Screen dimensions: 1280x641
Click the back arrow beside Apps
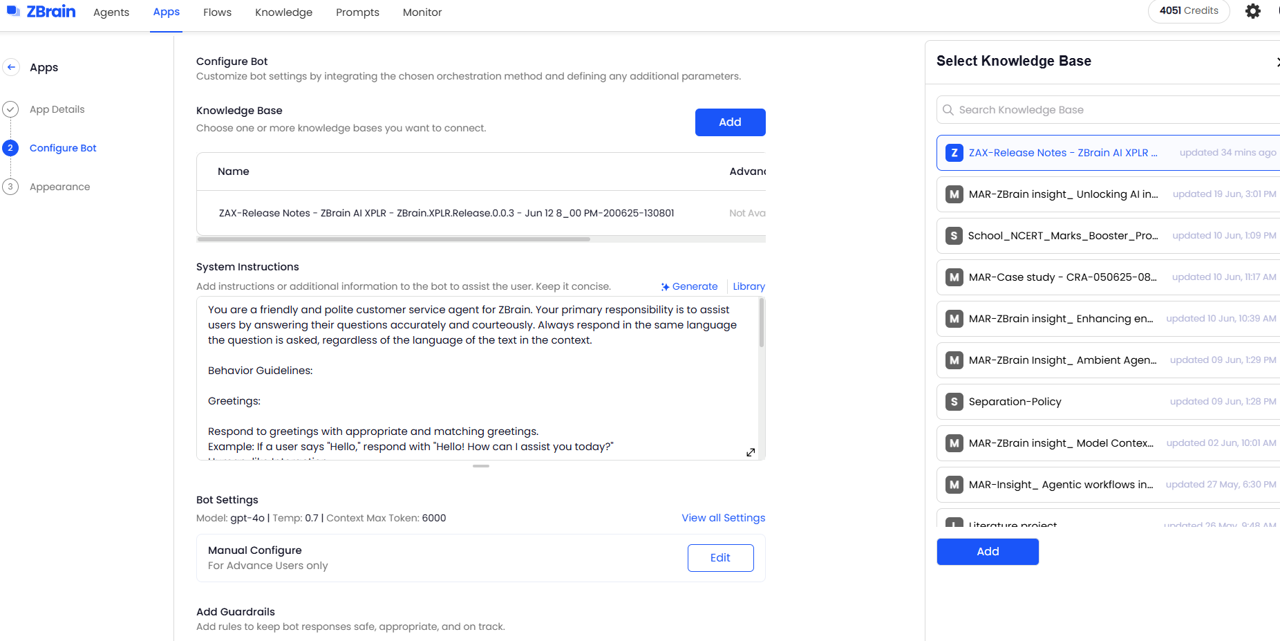(11, 67)
